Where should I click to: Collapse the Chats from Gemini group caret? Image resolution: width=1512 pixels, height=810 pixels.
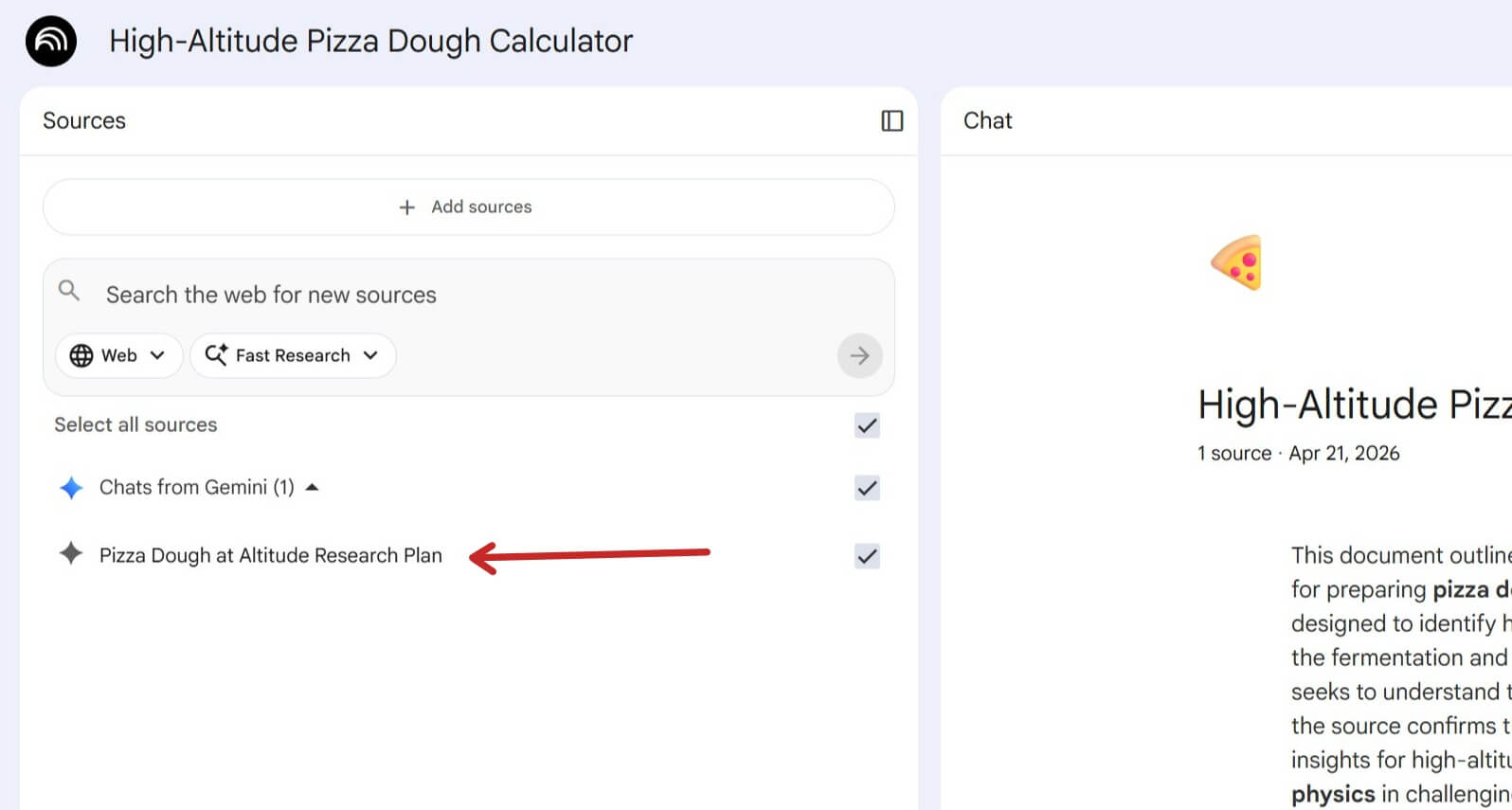(313, 488)
